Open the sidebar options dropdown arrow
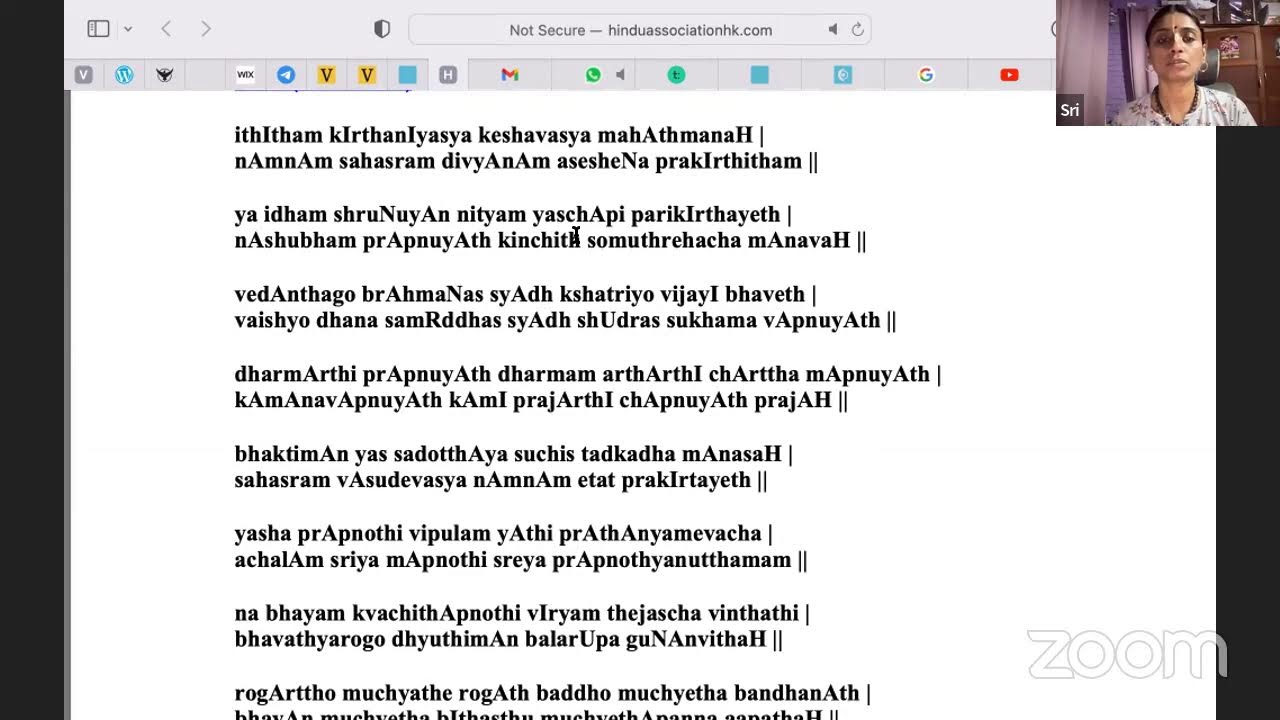 point(127,30)
